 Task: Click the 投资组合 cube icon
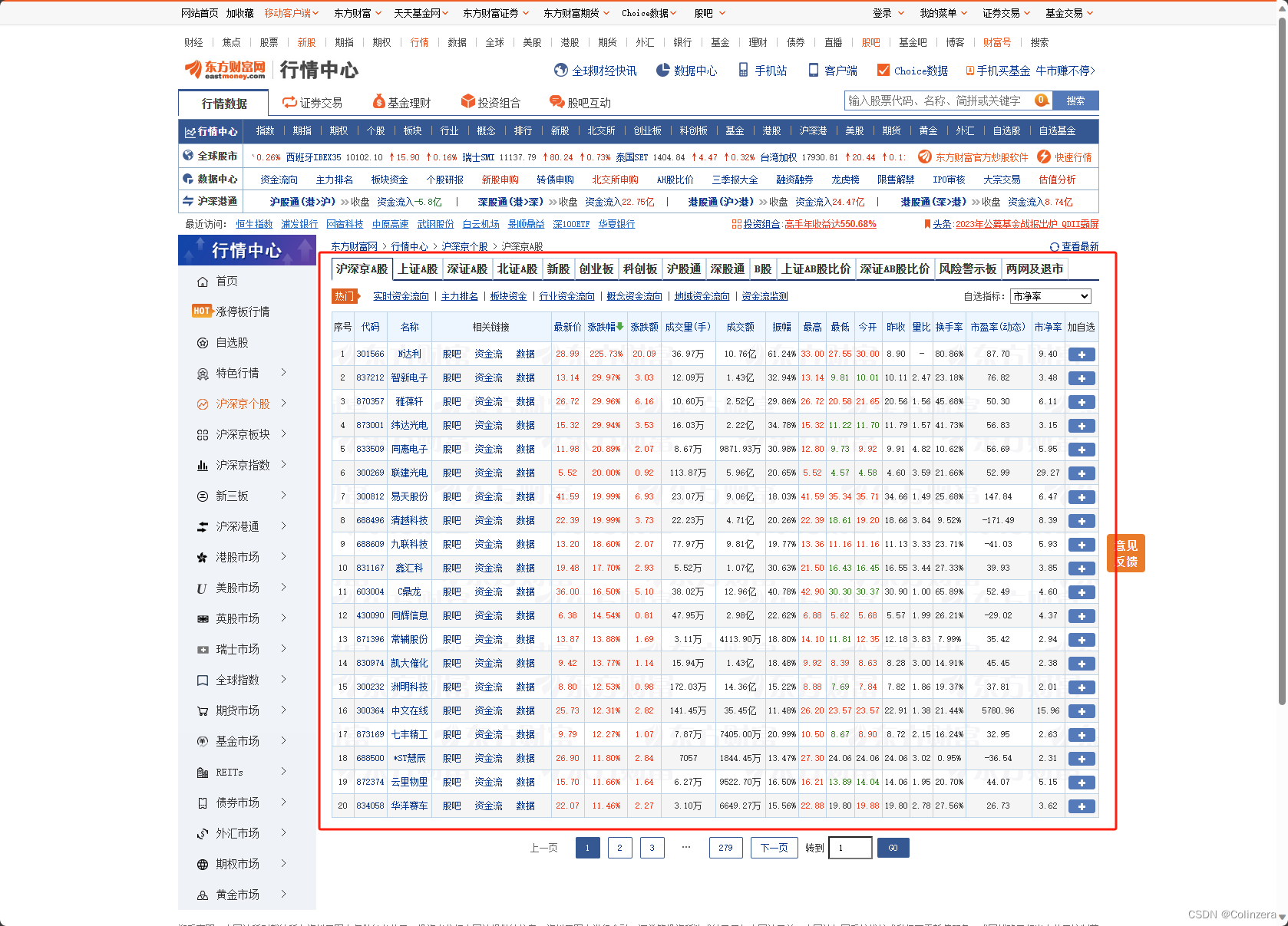click(x=468, y=102)
